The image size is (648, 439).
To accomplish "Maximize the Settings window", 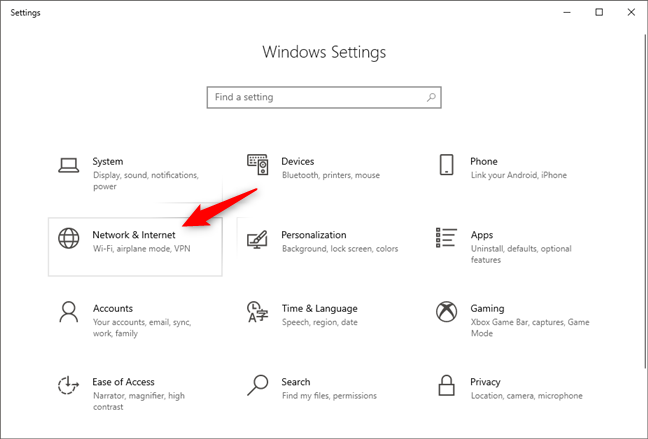I will (599, 12).
